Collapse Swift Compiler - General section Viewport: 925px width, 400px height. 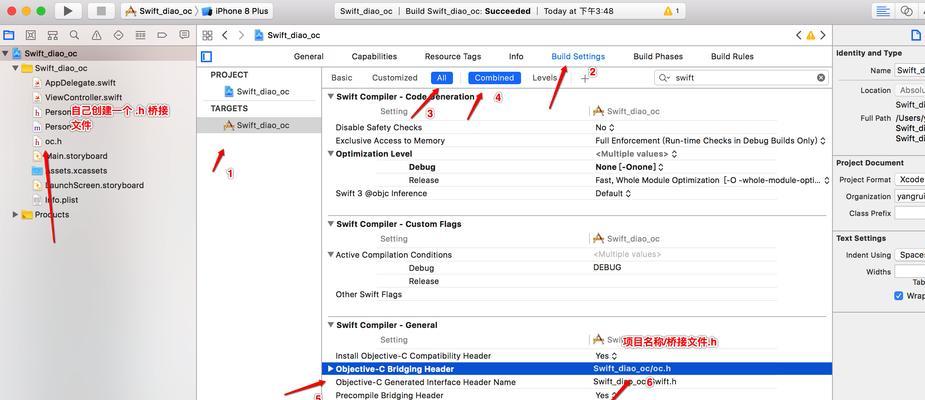click(331, 325)
